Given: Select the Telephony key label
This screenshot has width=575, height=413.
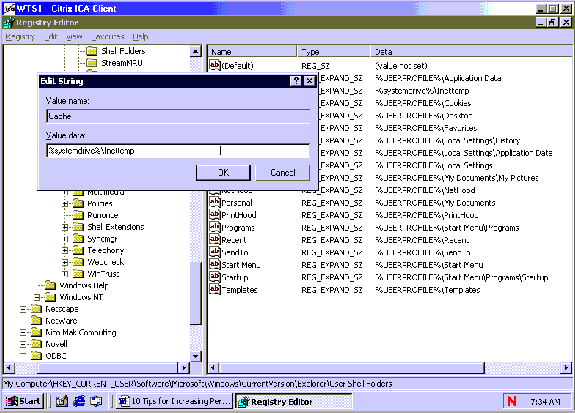Looking at the screenshot, I should click(x=106, y=251).
